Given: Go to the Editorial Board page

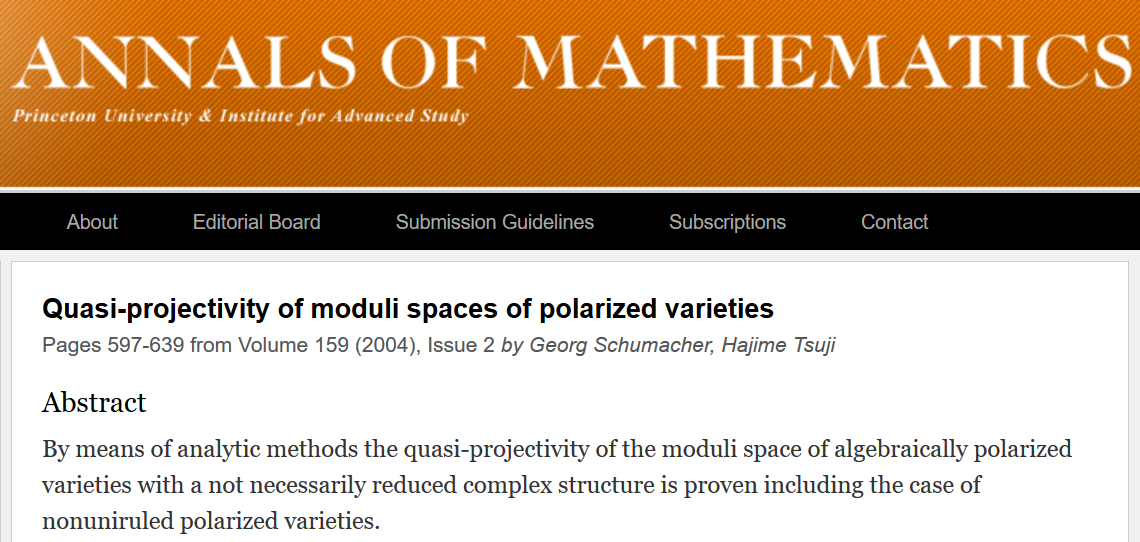Looking at the screenshot, I should click(256, 222).
